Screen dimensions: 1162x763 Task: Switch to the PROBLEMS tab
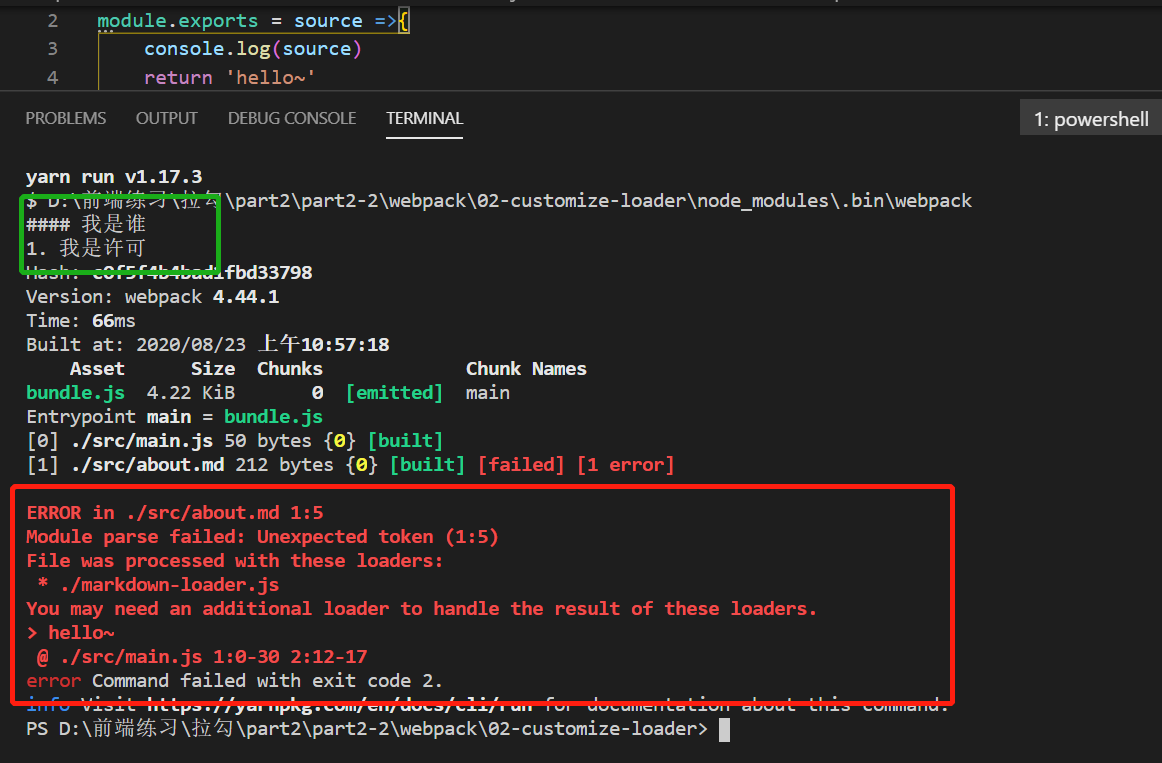pos(66,119)
